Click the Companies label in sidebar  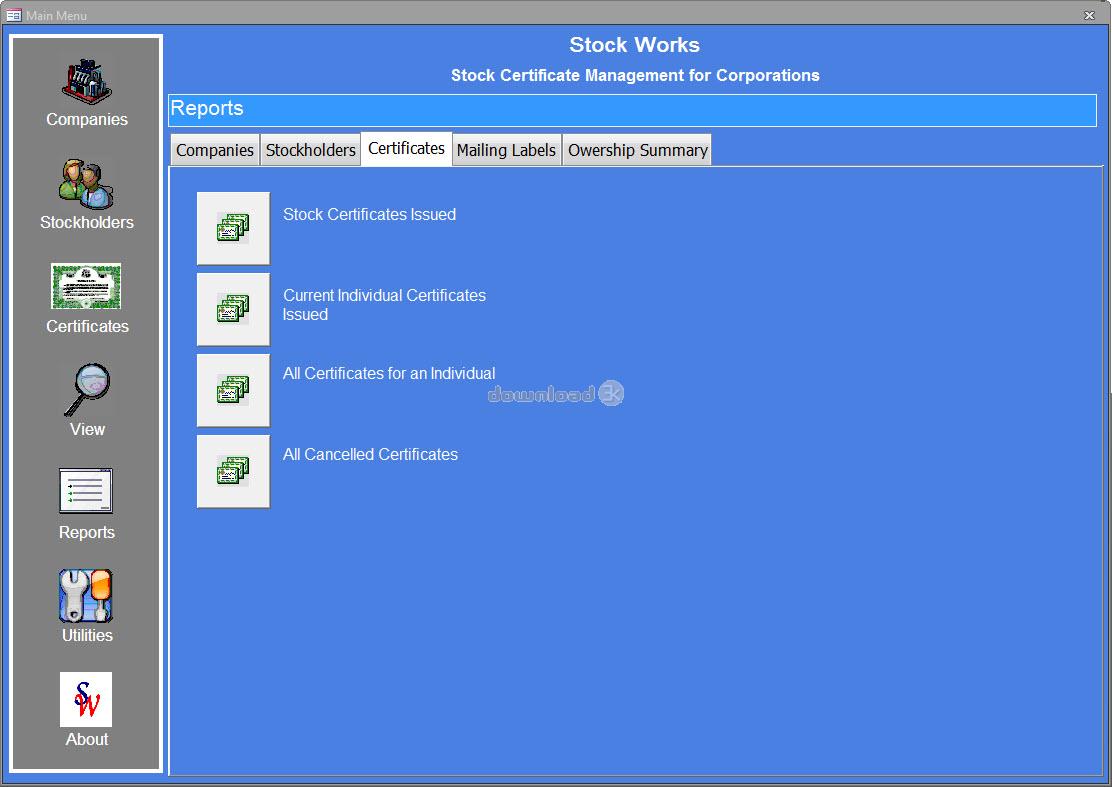(x=87, y=119)
